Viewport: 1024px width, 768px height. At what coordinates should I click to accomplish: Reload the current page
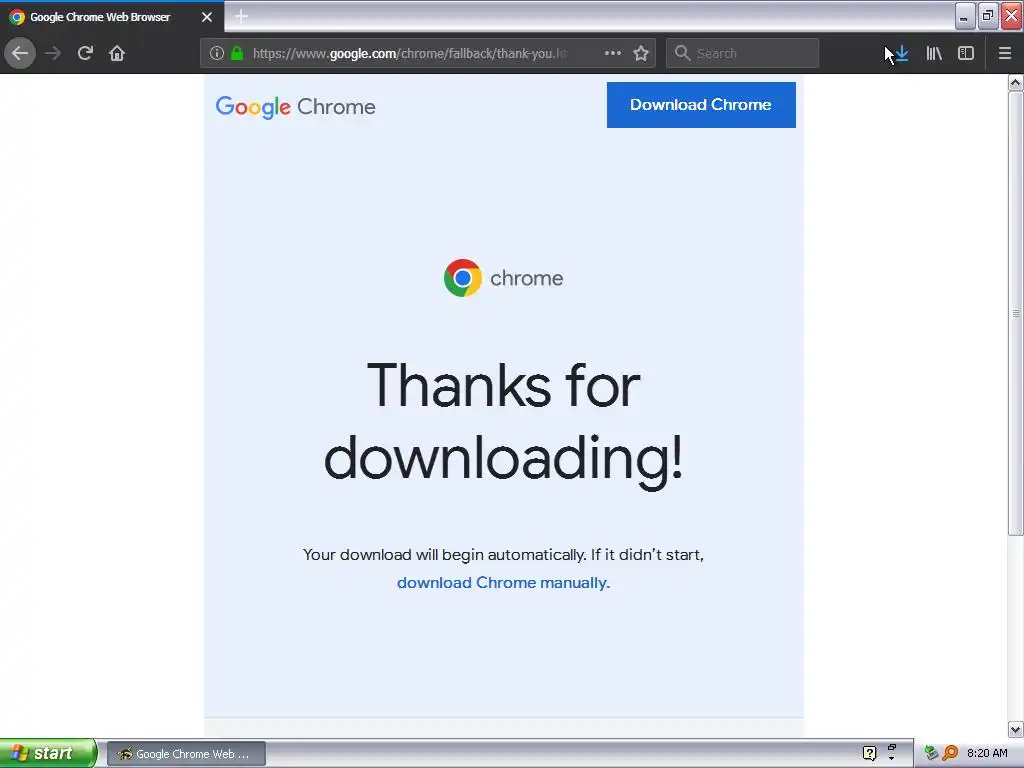coord(85,53)
